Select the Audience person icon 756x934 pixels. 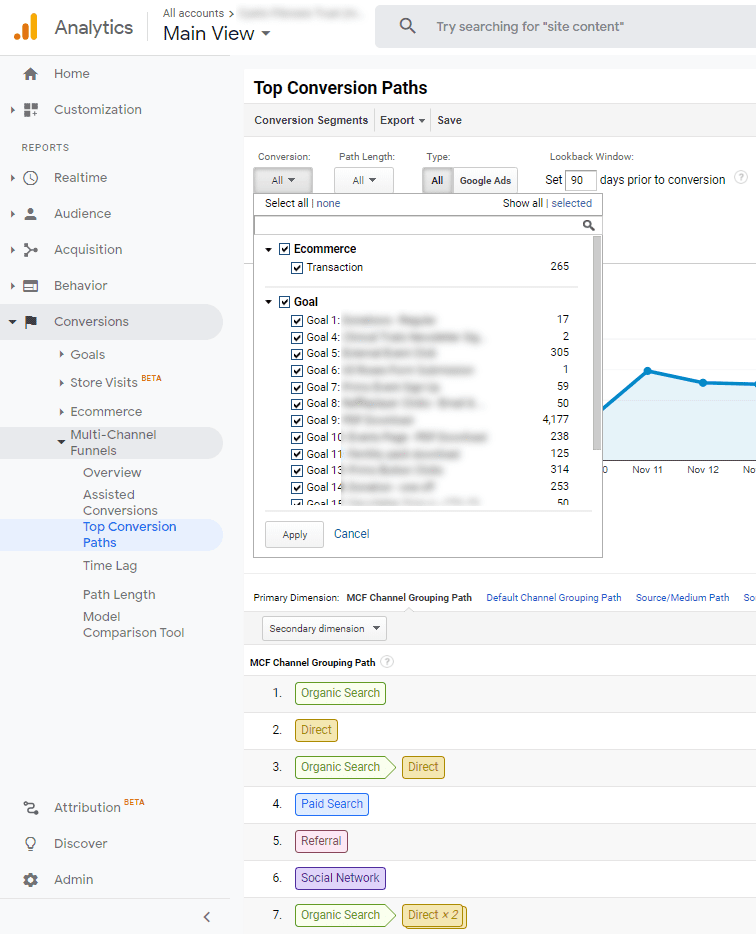tap(30, 214)
